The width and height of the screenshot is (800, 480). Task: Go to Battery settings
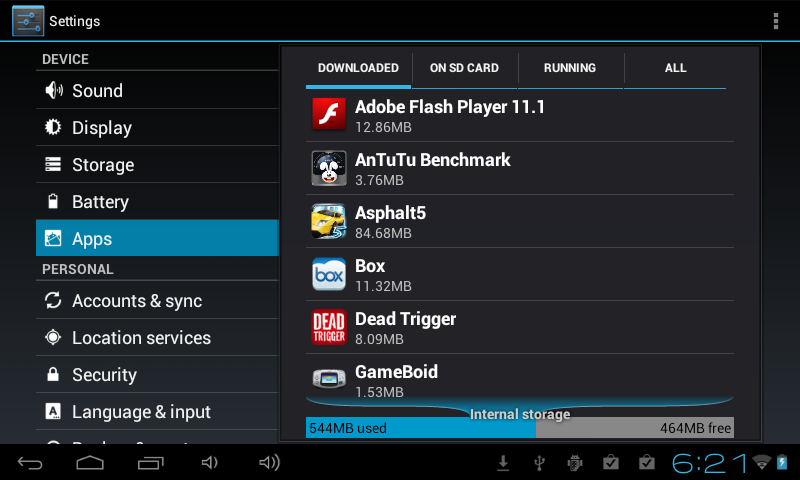point(100,202)
